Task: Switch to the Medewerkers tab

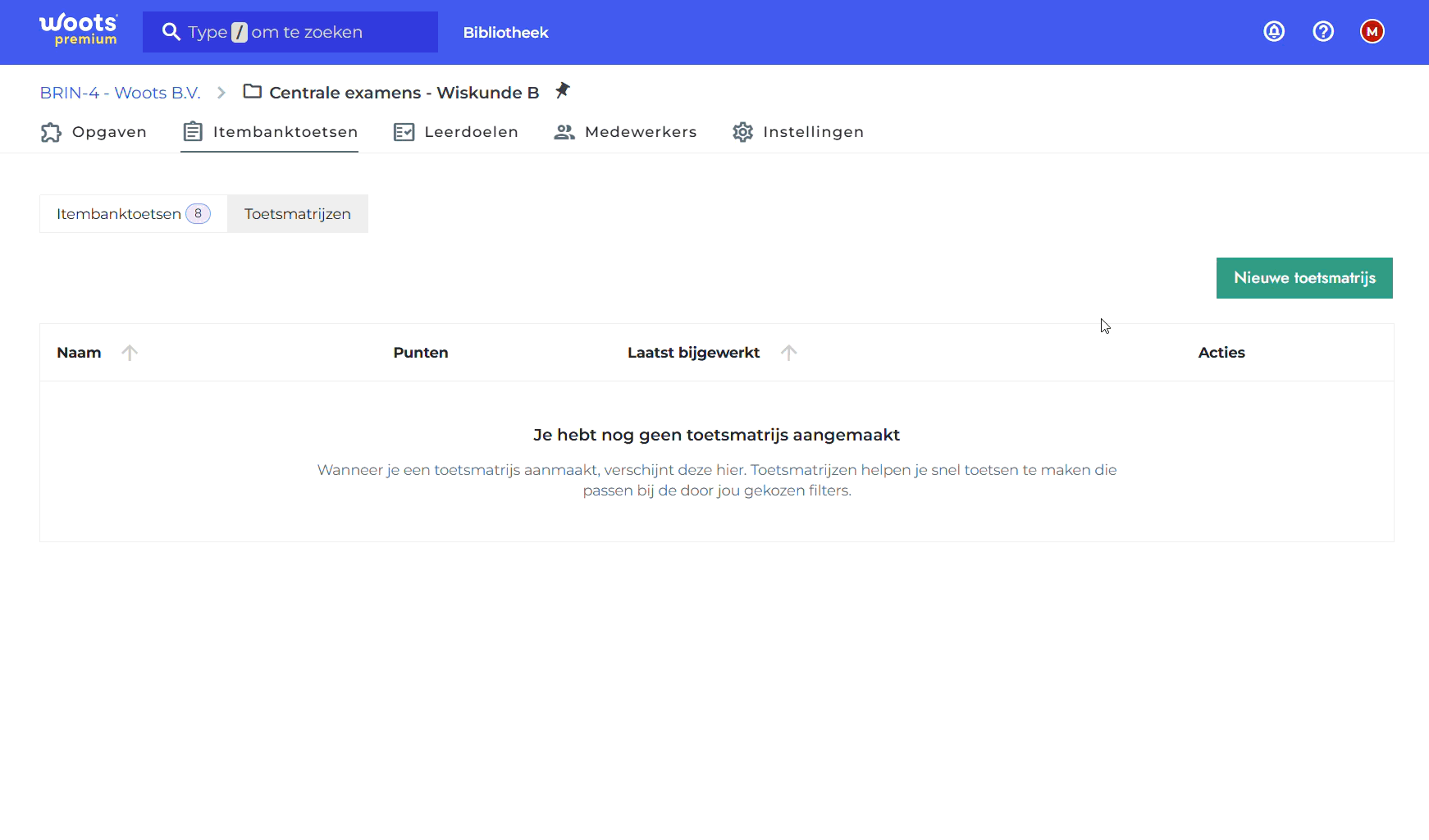Action: 625,132
